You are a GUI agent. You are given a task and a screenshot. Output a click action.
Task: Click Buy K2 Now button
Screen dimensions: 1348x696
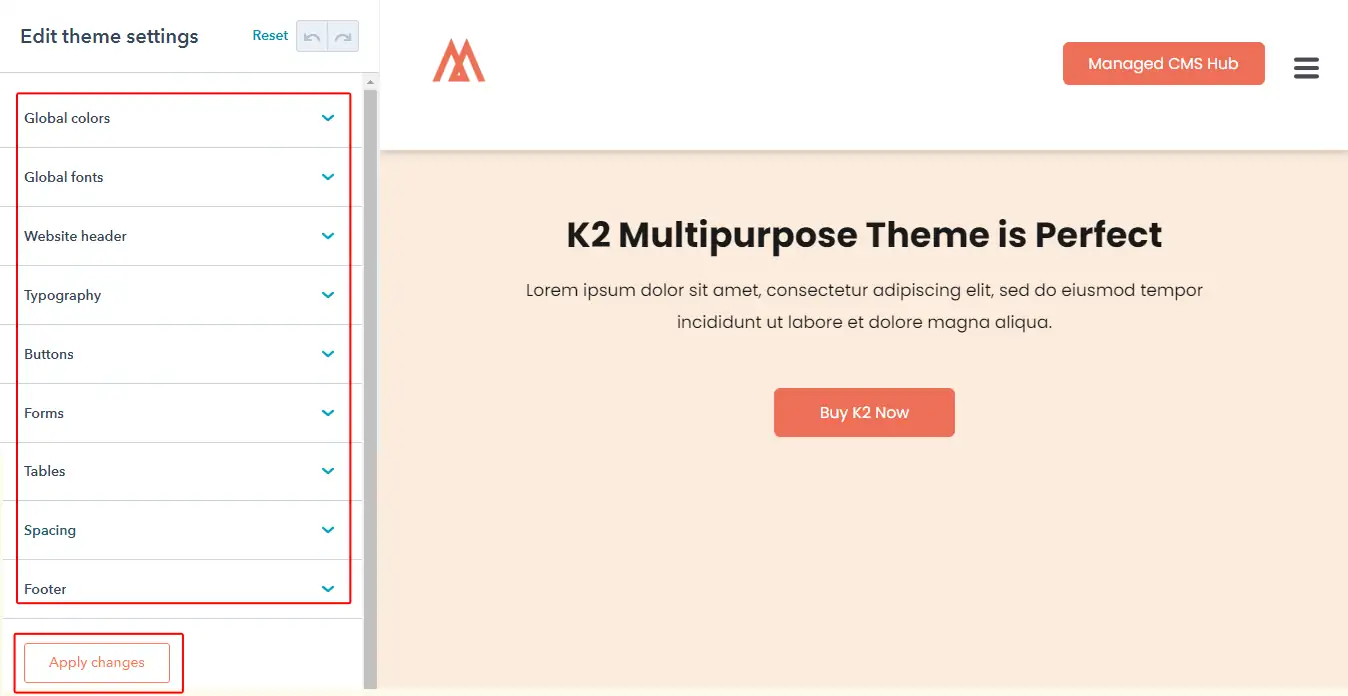pos(864,412)
